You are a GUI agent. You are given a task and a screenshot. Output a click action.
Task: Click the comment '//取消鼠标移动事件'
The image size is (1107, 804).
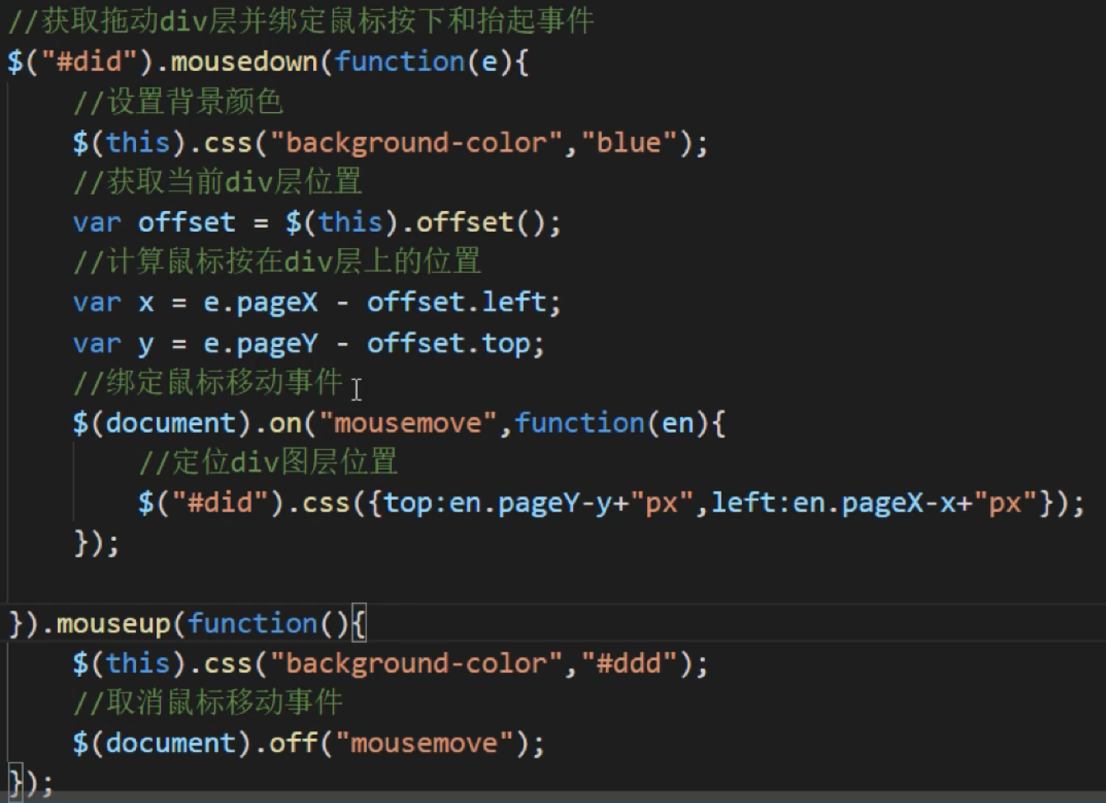point(208,703)
